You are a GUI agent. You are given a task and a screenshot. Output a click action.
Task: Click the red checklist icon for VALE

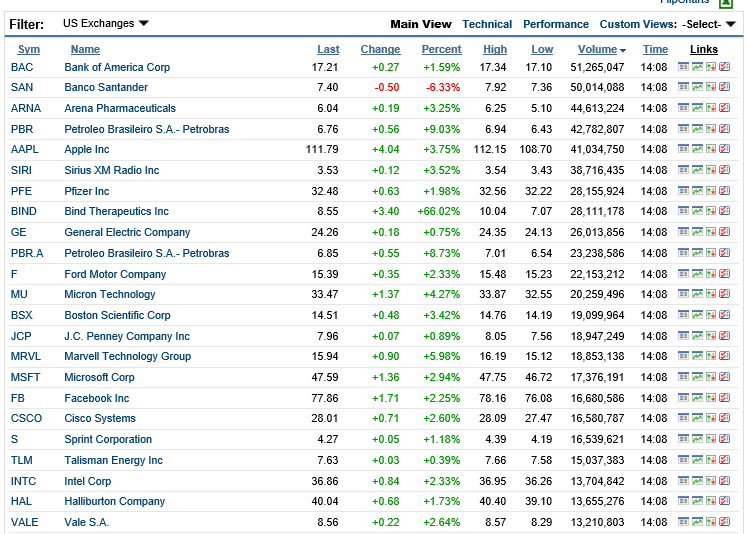point(725,521)
